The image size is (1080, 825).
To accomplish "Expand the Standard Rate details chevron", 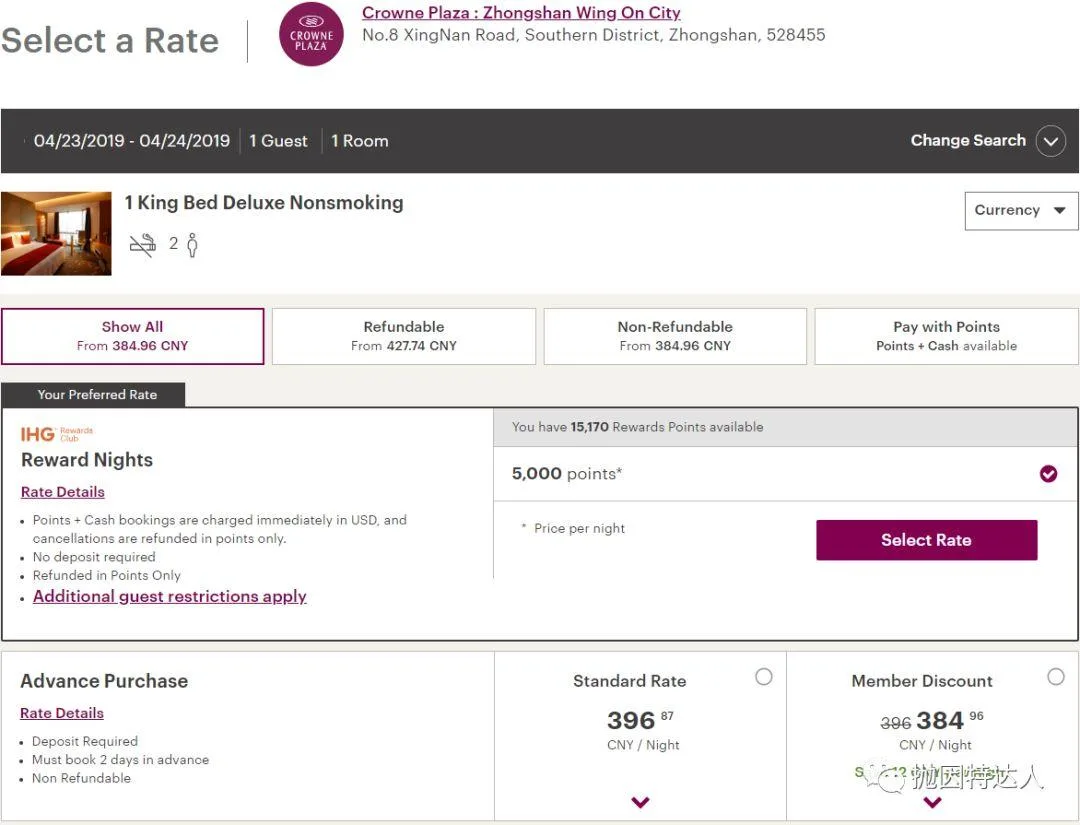I will [x=640, y=802].
